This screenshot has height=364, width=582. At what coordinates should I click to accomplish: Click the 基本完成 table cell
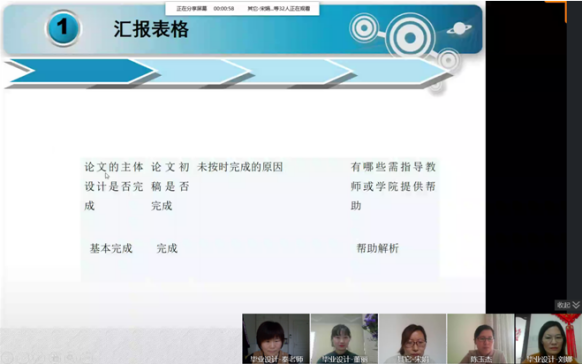[111, 248]
